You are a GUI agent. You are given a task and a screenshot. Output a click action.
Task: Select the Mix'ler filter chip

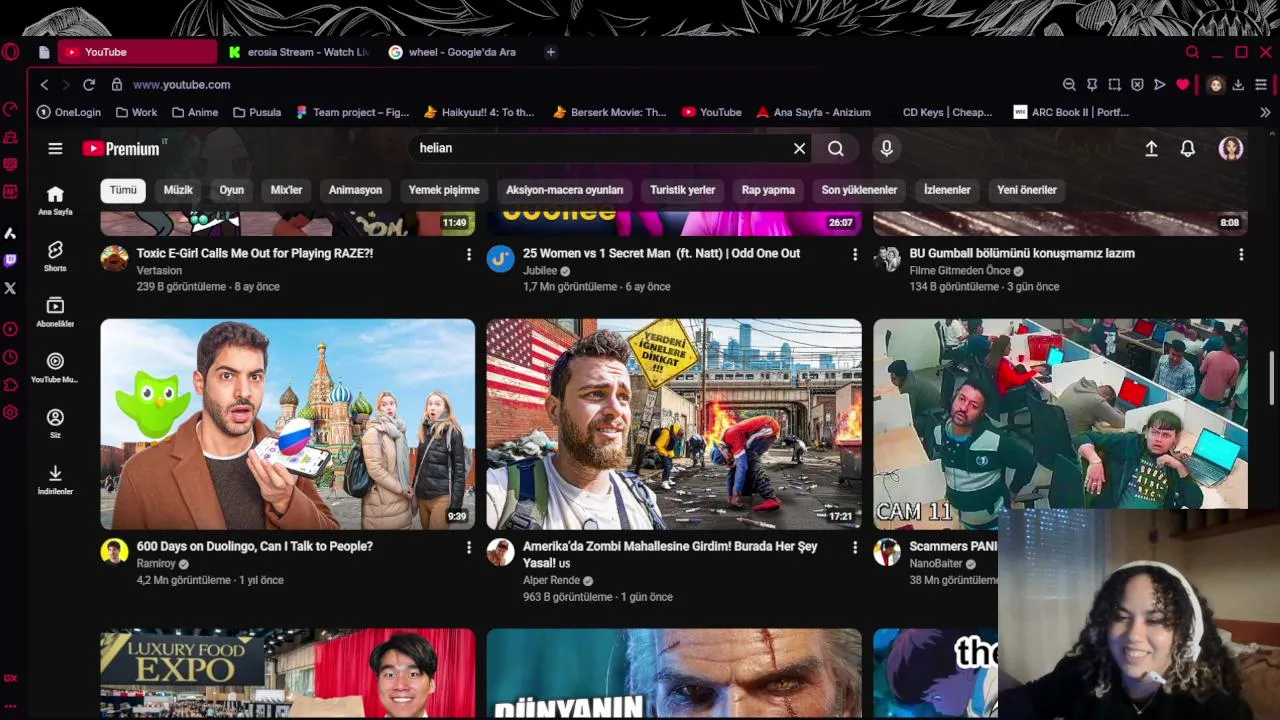pyautogui.click(x=286, y=190)
